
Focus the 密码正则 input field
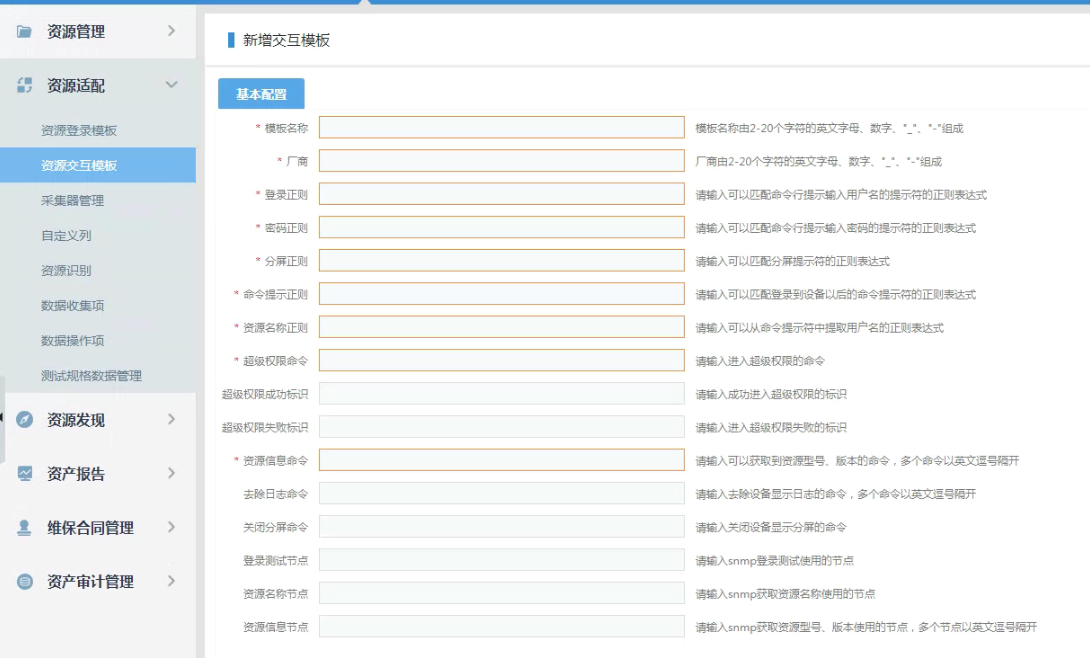[502, 227]
